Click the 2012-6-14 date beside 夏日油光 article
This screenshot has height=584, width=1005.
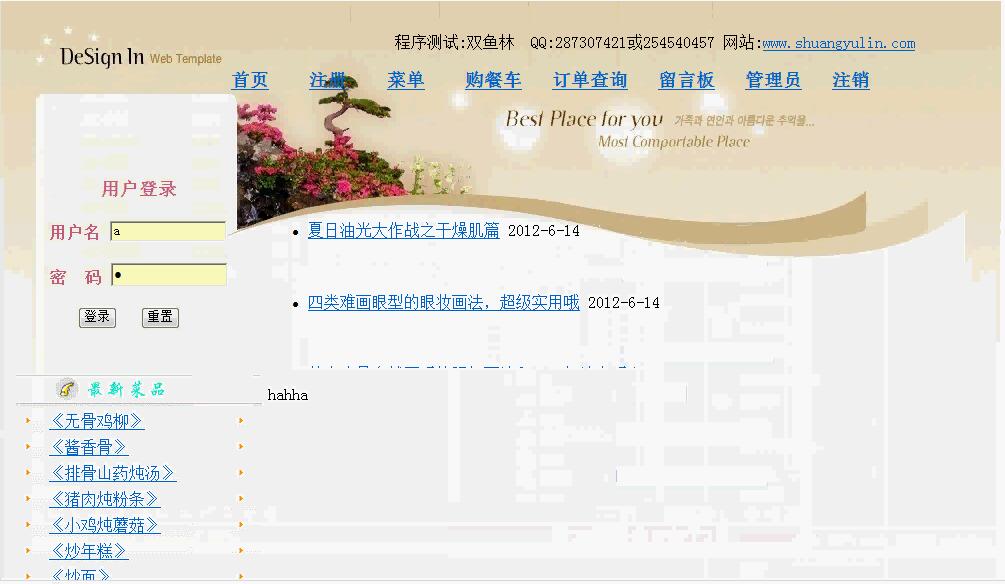point(544,231)
